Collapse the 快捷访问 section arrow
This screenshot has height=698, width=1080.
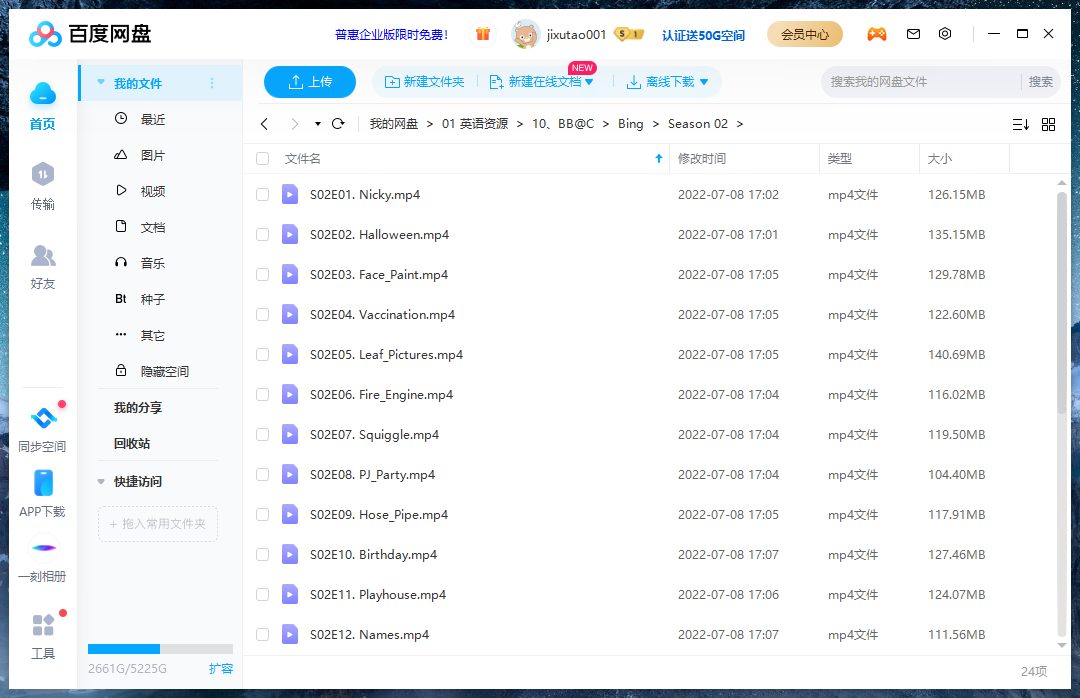click(x=101, y=482)
